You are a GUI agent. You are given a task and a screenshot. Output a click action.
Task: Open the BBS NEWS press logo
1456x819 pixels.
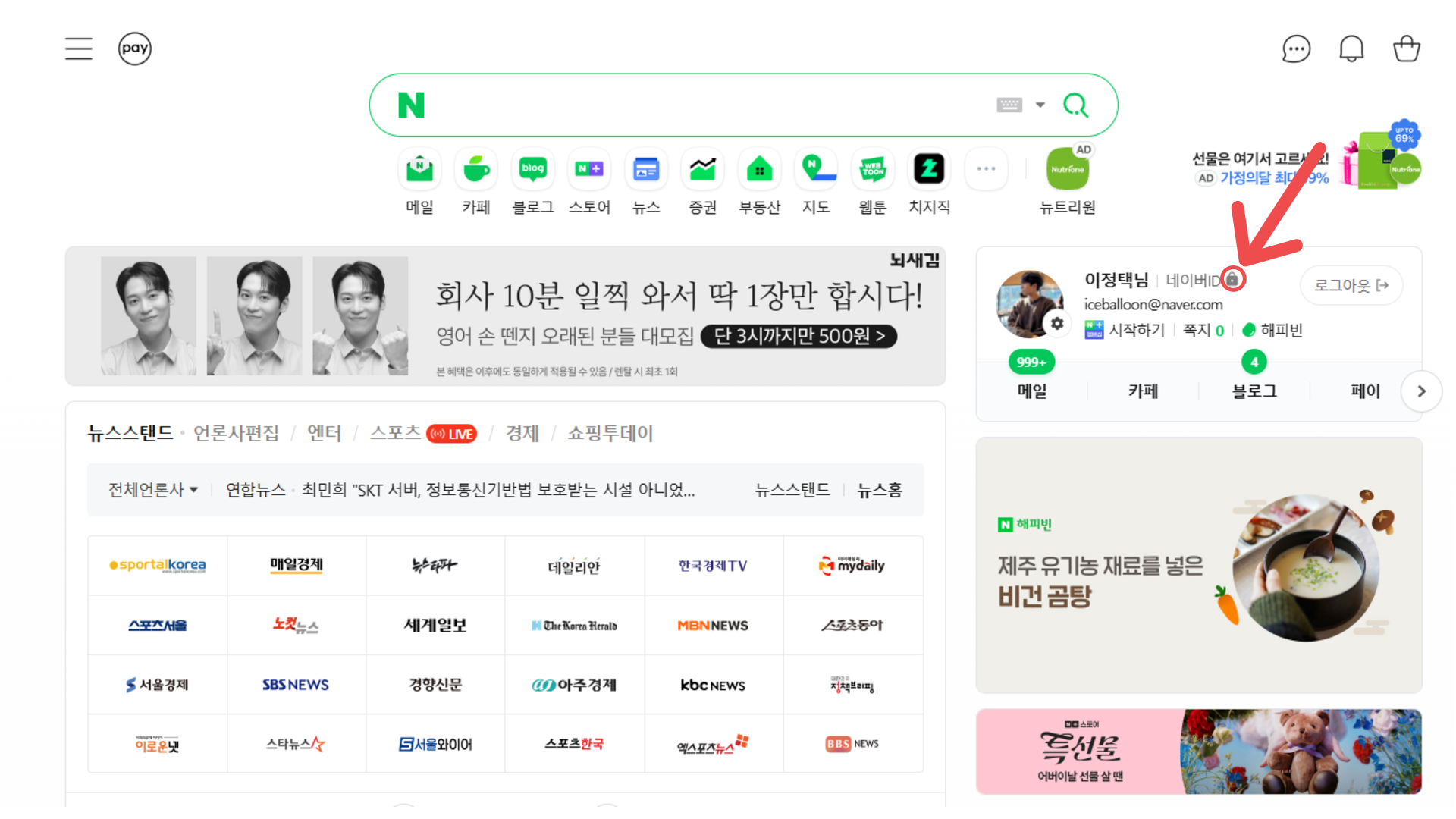click(852, 744)
